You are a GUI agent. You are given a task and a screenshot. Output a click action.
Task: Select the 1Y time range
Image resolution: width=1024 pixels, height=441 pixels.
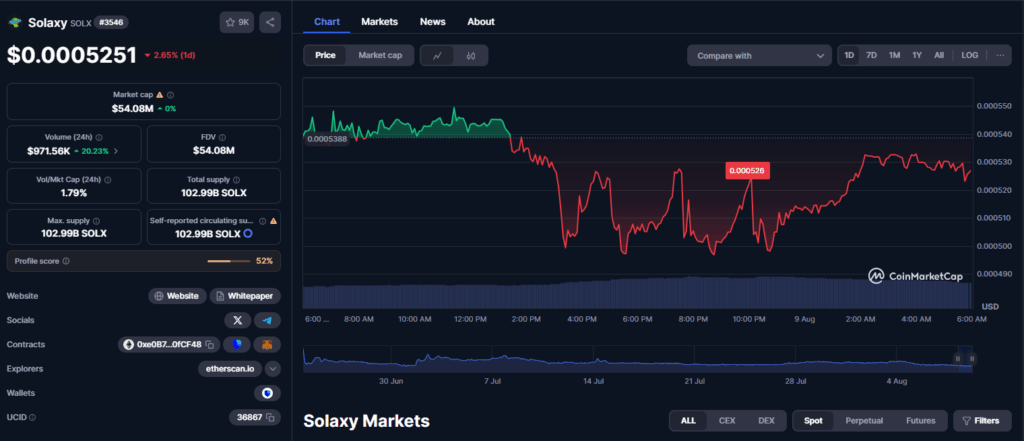click(x=917, y=56)
